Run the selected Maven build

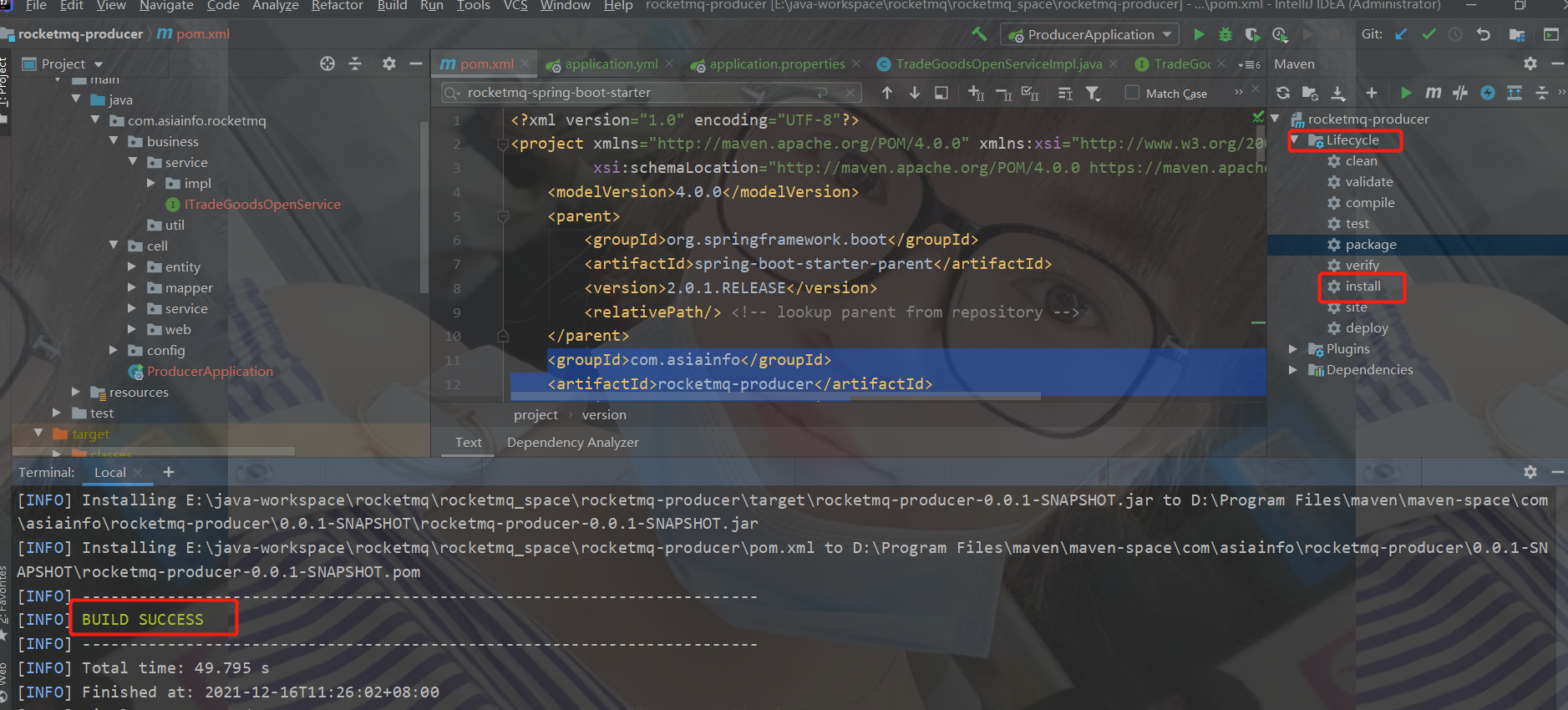pyautogui.click(x=1406, y=93)
